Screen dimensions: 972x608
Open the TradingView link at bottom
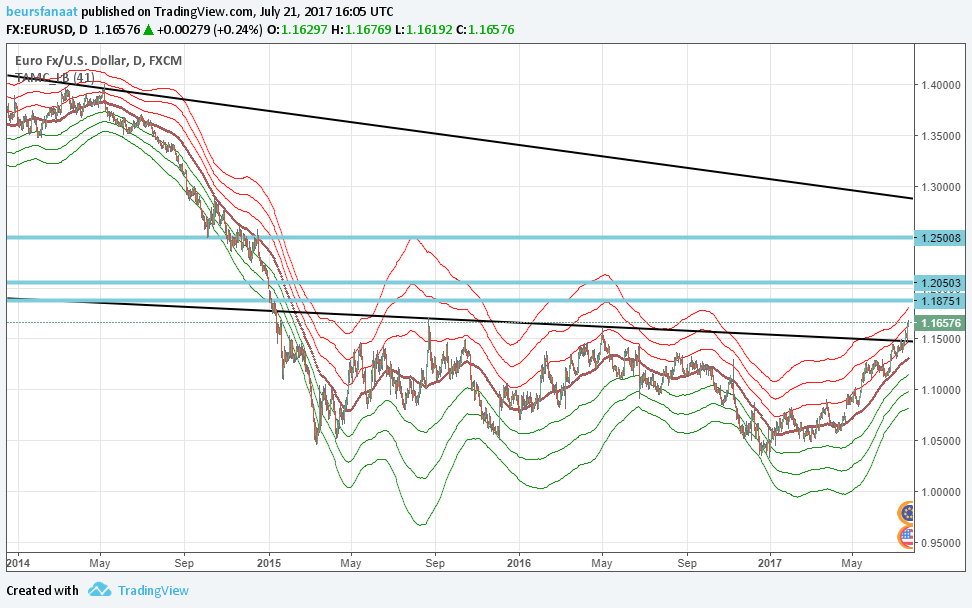click(x=153, y=591)
